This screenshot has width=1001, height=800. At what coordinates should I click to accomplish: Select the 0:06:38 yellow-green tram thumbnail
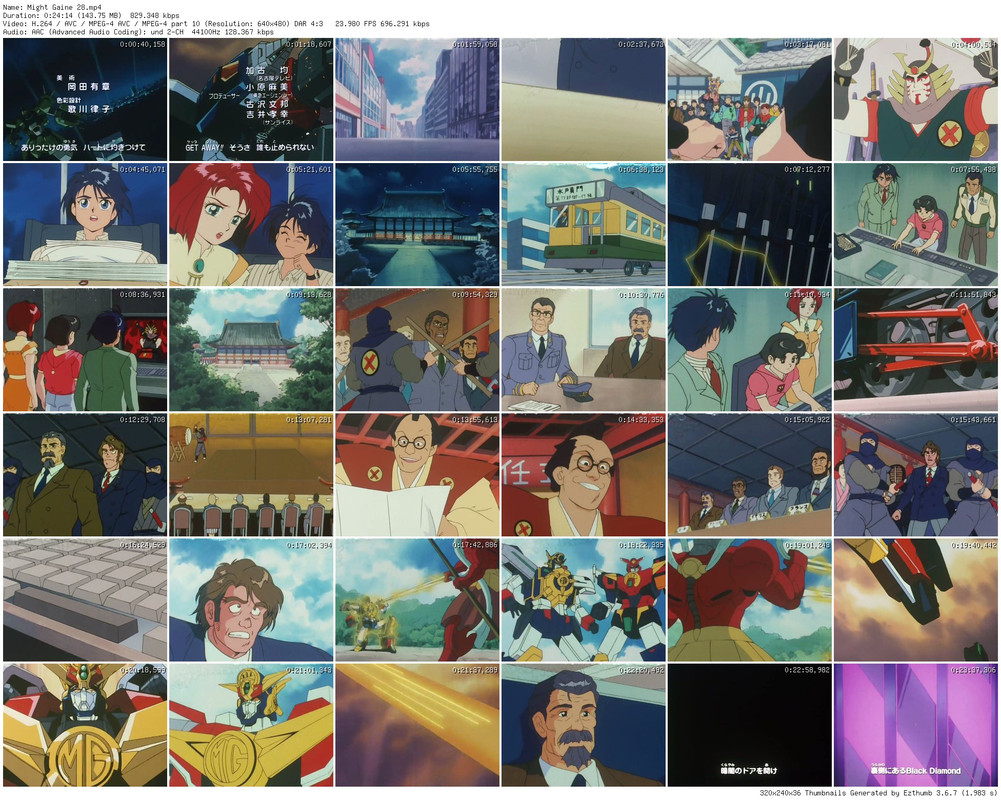(x=583, y=225)
